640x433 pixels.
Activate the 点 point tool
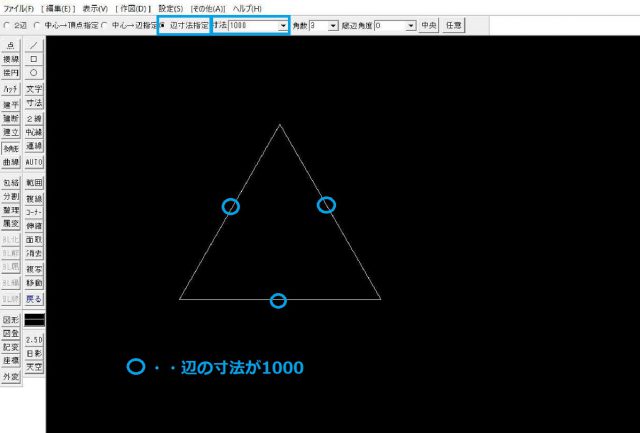pyautogui.click(x=11, y=46)
